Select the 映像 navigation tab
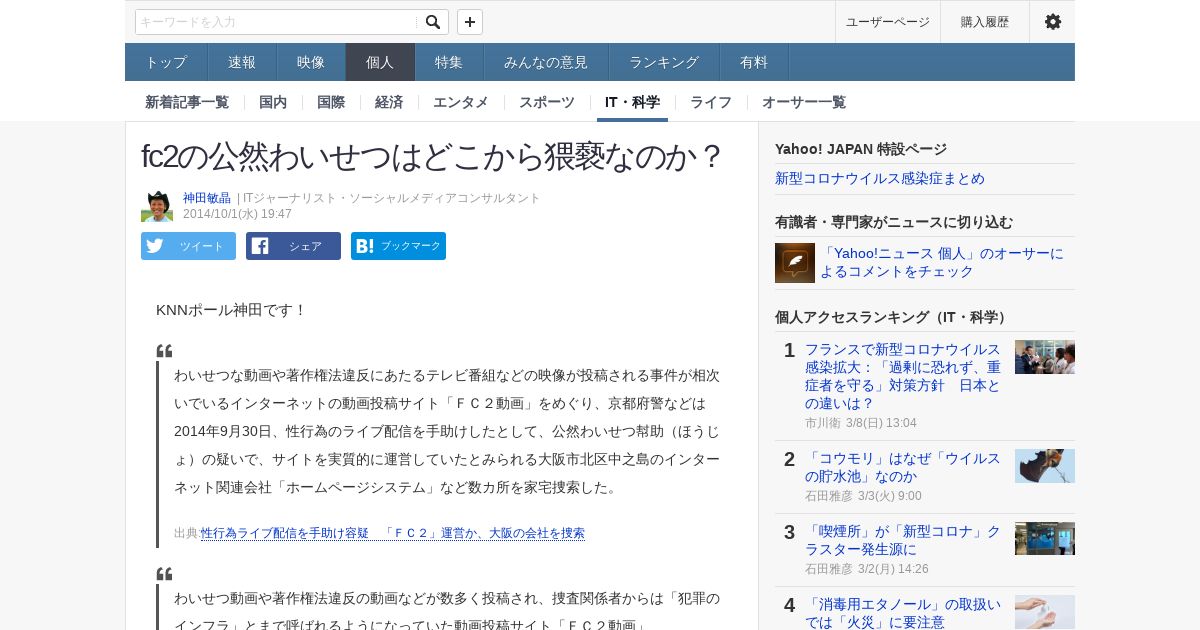The image size is (1200, 630). tap(311, 62)
